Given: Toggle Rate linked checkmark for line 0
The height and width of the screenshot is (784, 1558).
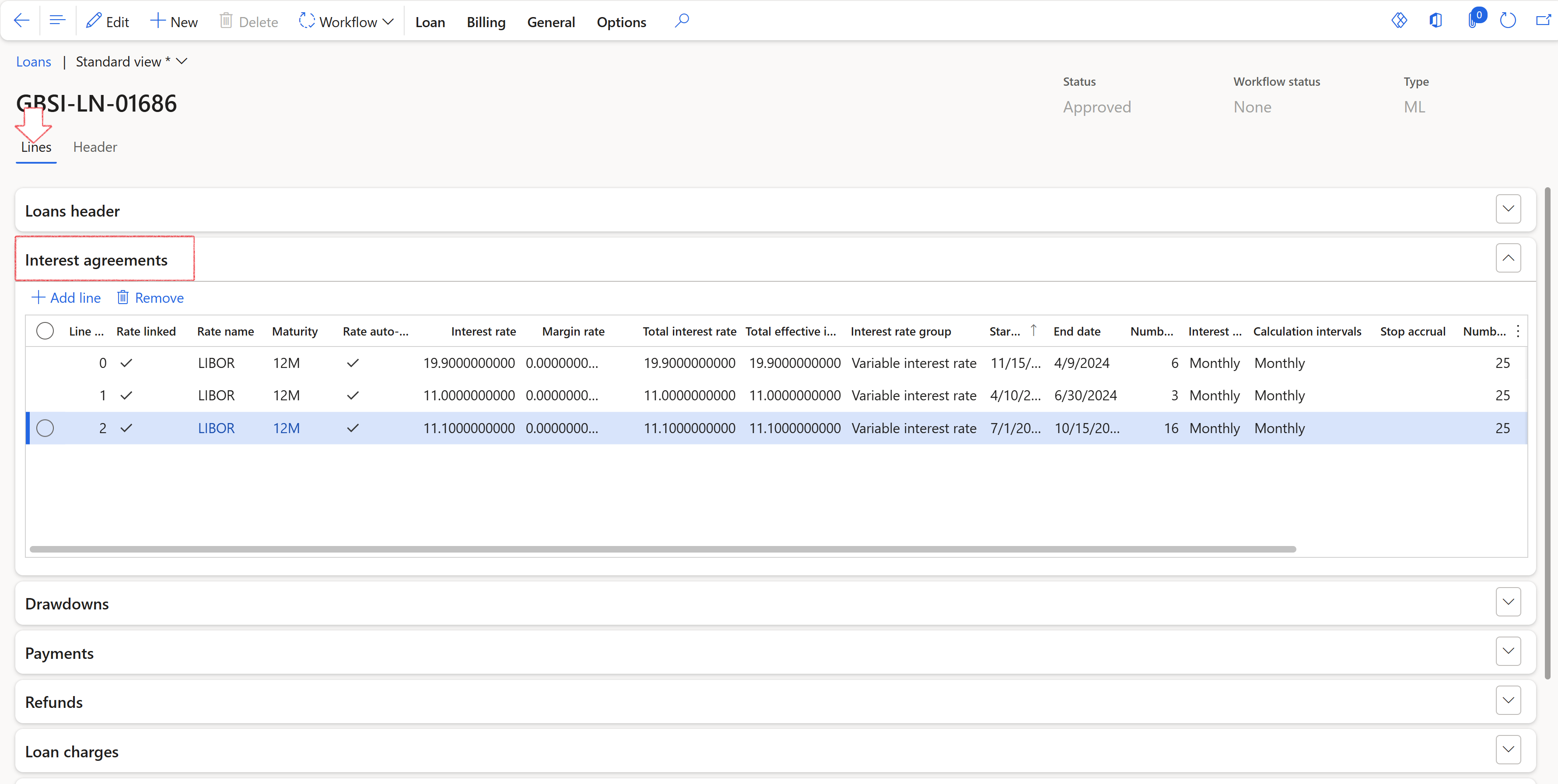Looking at the screenshot, I should pyautogui.click(x=126, y=363).
